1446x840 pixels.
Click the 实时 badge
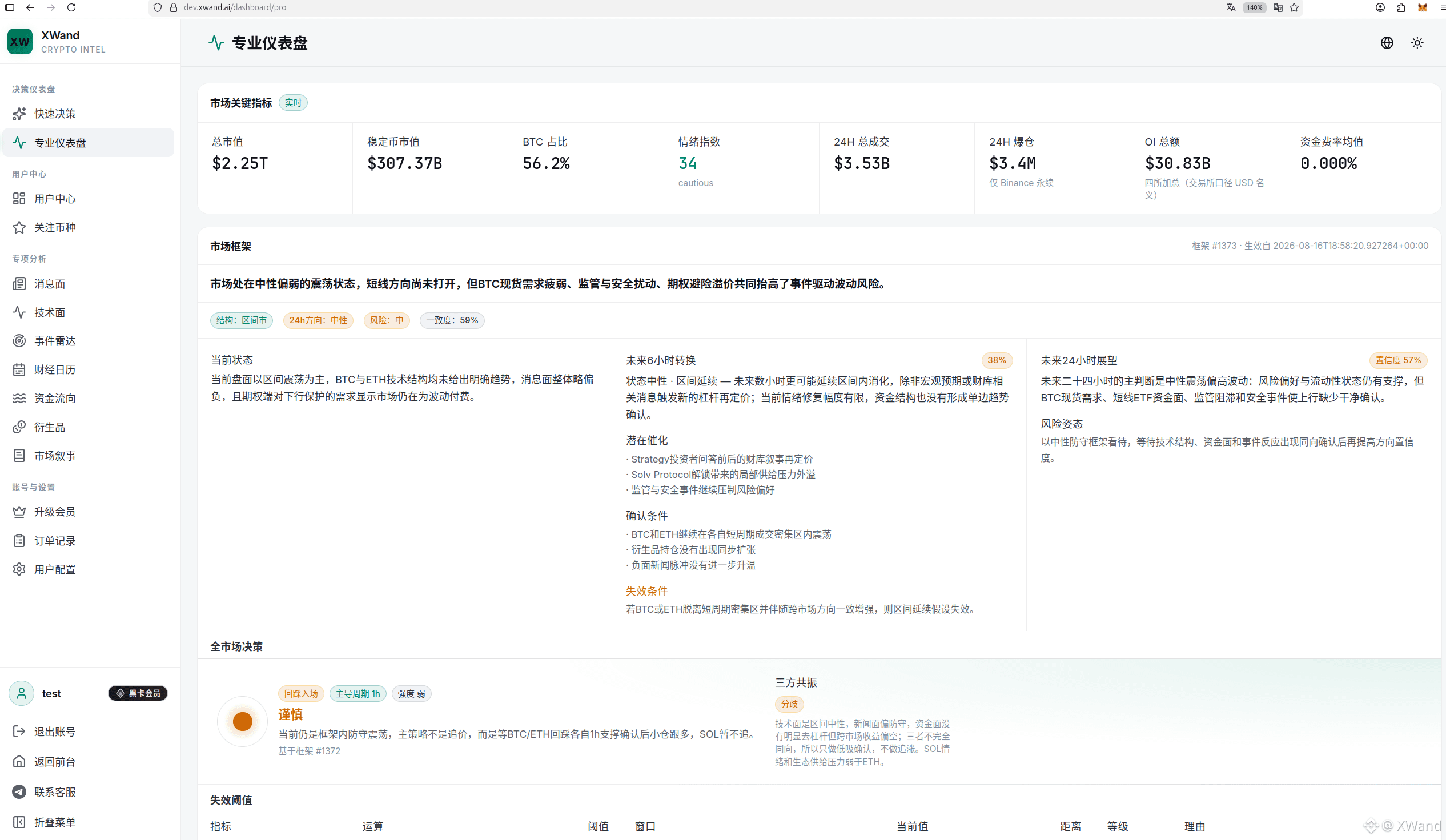pos(293,103)
